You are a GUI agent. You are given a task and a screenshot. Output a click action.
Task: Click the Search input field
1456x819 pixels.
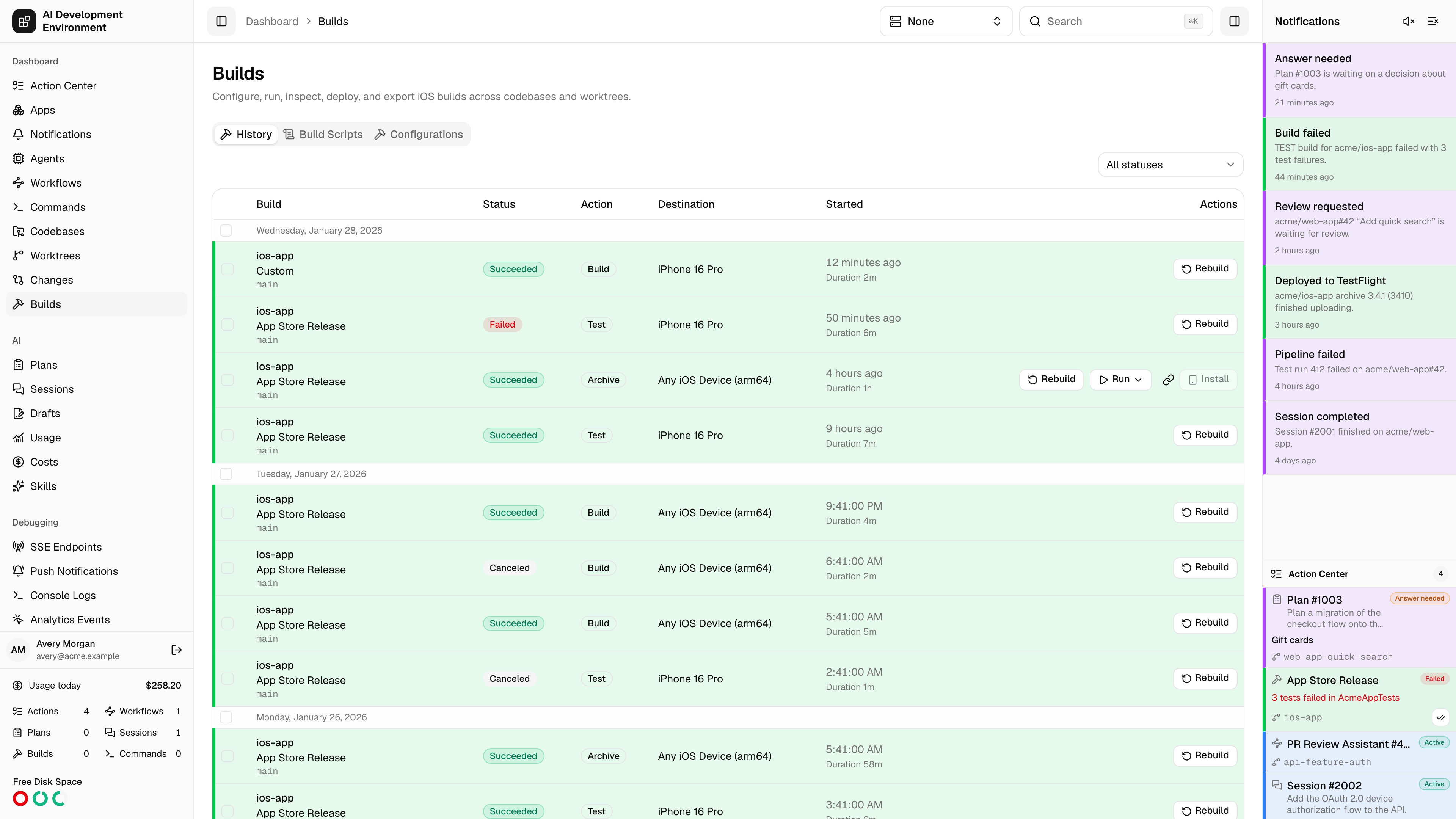1116,22
